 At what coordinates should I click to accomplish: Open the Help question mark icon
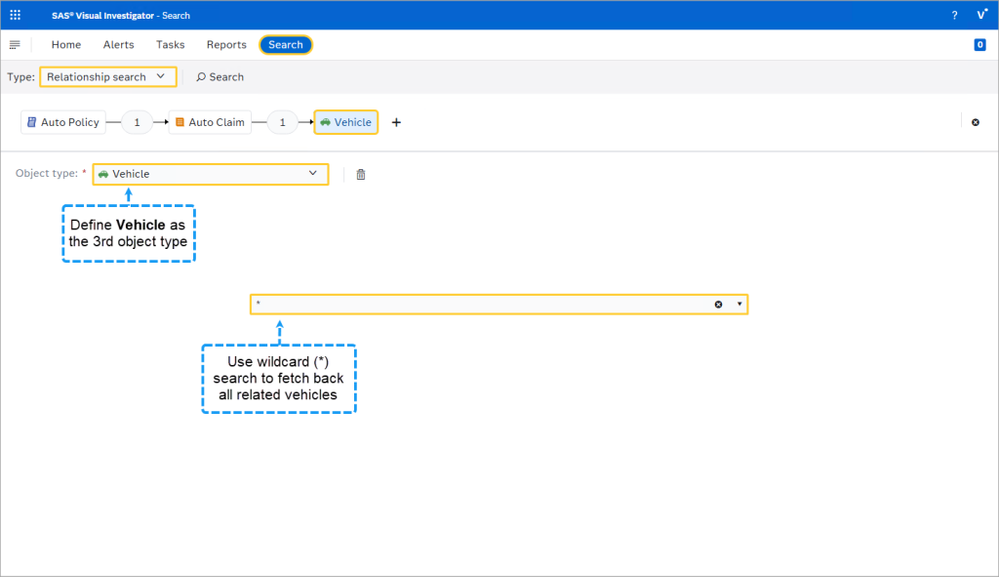click(x=954, y=15)
